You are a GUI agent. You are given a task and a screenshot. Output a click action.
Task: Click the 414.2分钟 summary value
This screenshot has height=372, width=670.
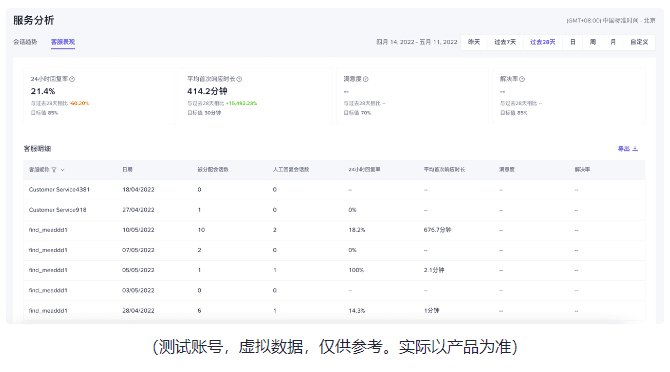tap(207, 91)
